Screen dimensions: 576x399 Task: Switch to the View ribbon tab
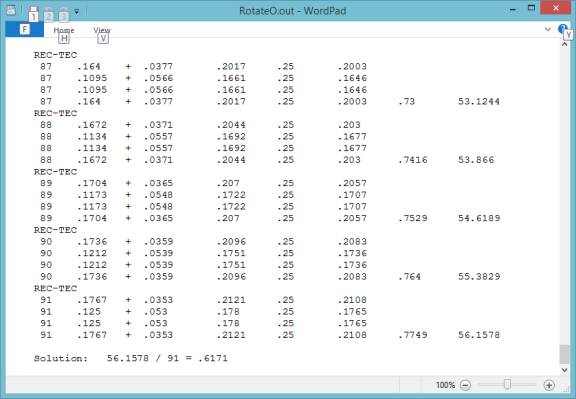tap(102, 30)
